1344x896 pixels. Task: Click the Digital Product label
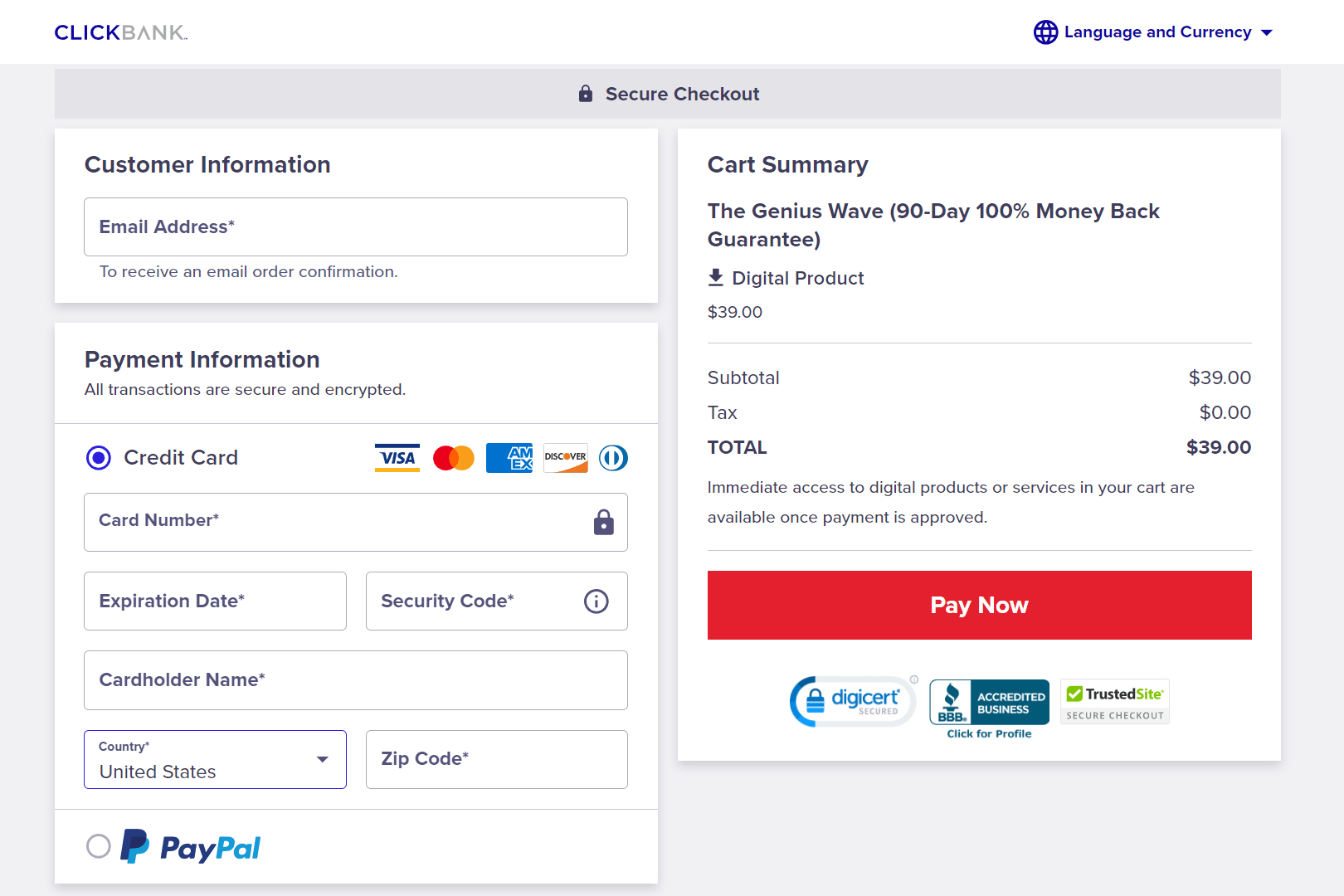[798, 278]
